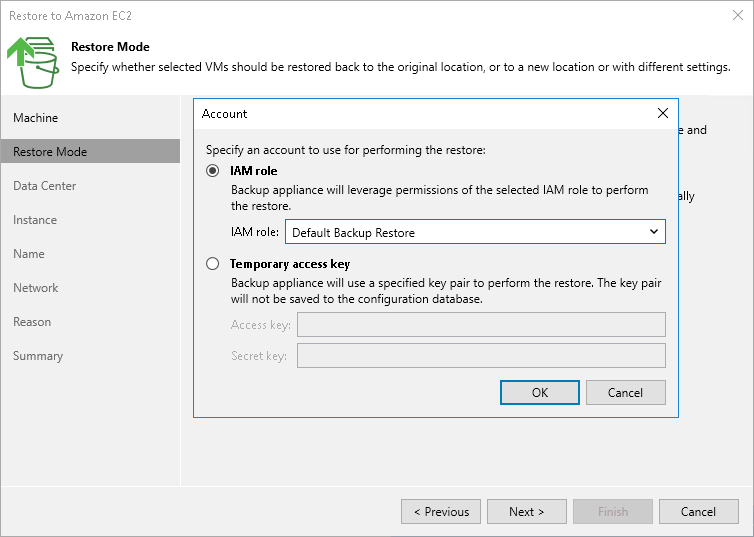Screen dimensions: 754x537
Task: Switch to the Instance step
Action: click(35, 220)
